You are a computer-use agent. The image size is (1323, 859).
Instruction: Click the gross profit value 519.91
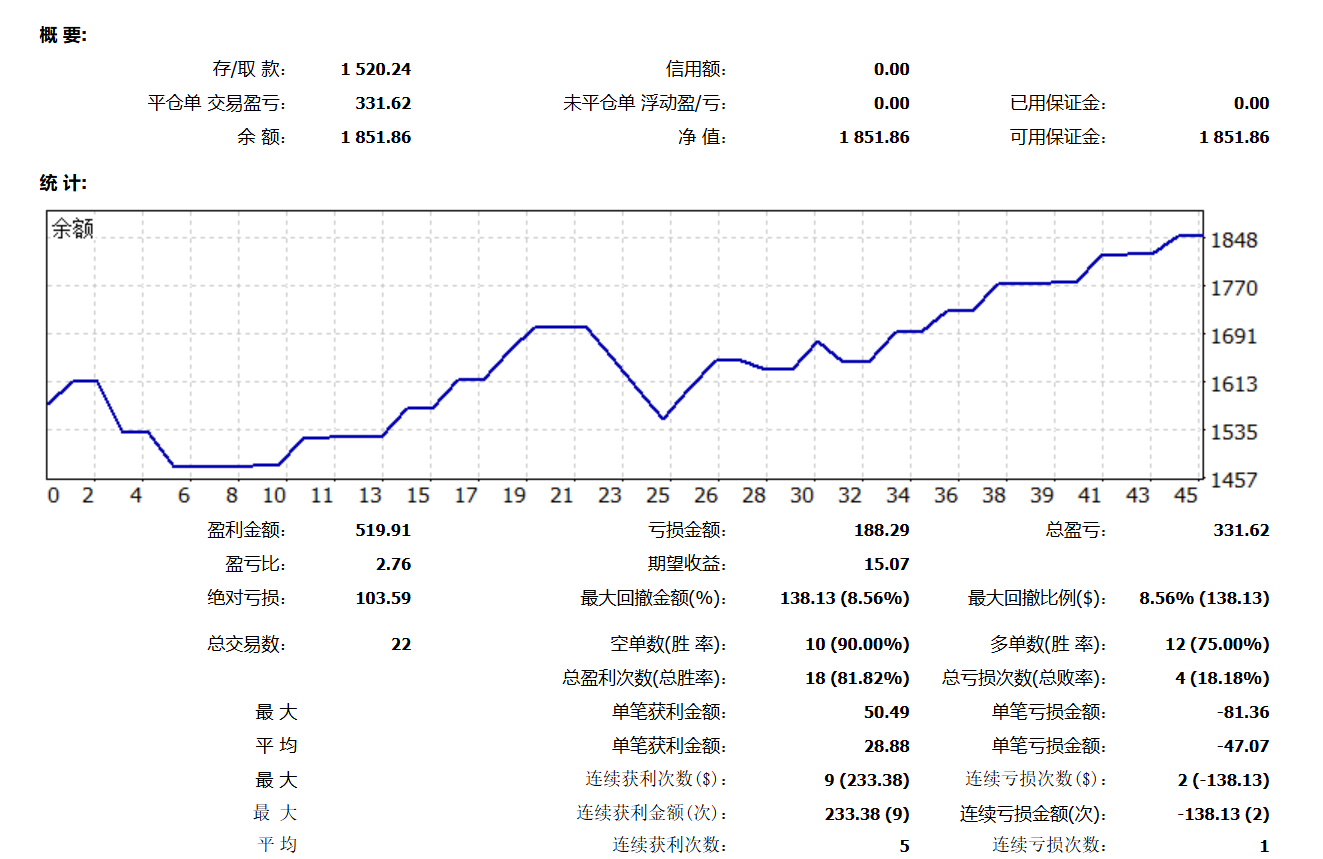(383, 530)
